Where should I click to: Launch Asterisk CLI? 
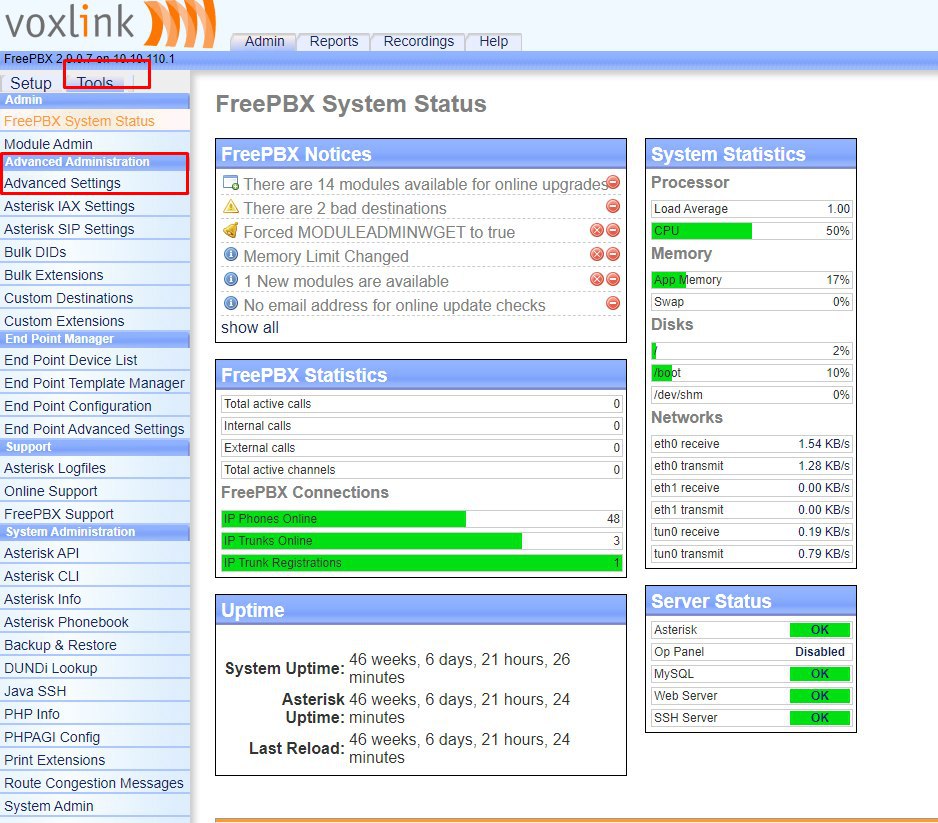click(x=95, y=576)
